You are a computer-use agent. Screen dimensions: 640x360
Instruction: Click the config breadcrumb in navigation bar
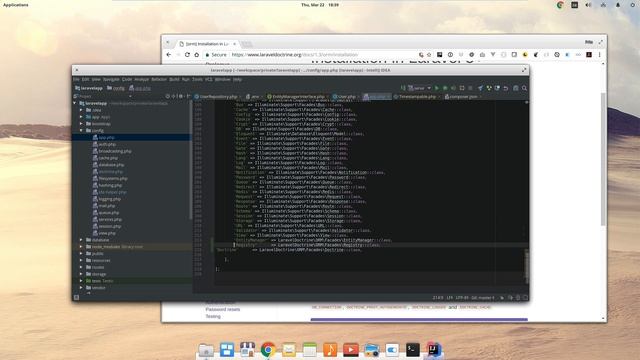click(x=116, y=88)
